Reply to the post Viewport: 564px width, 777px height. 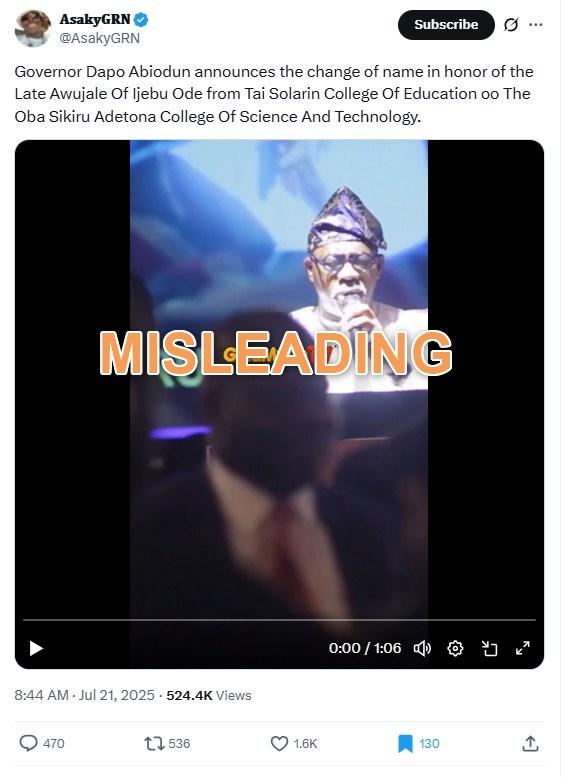42,743
